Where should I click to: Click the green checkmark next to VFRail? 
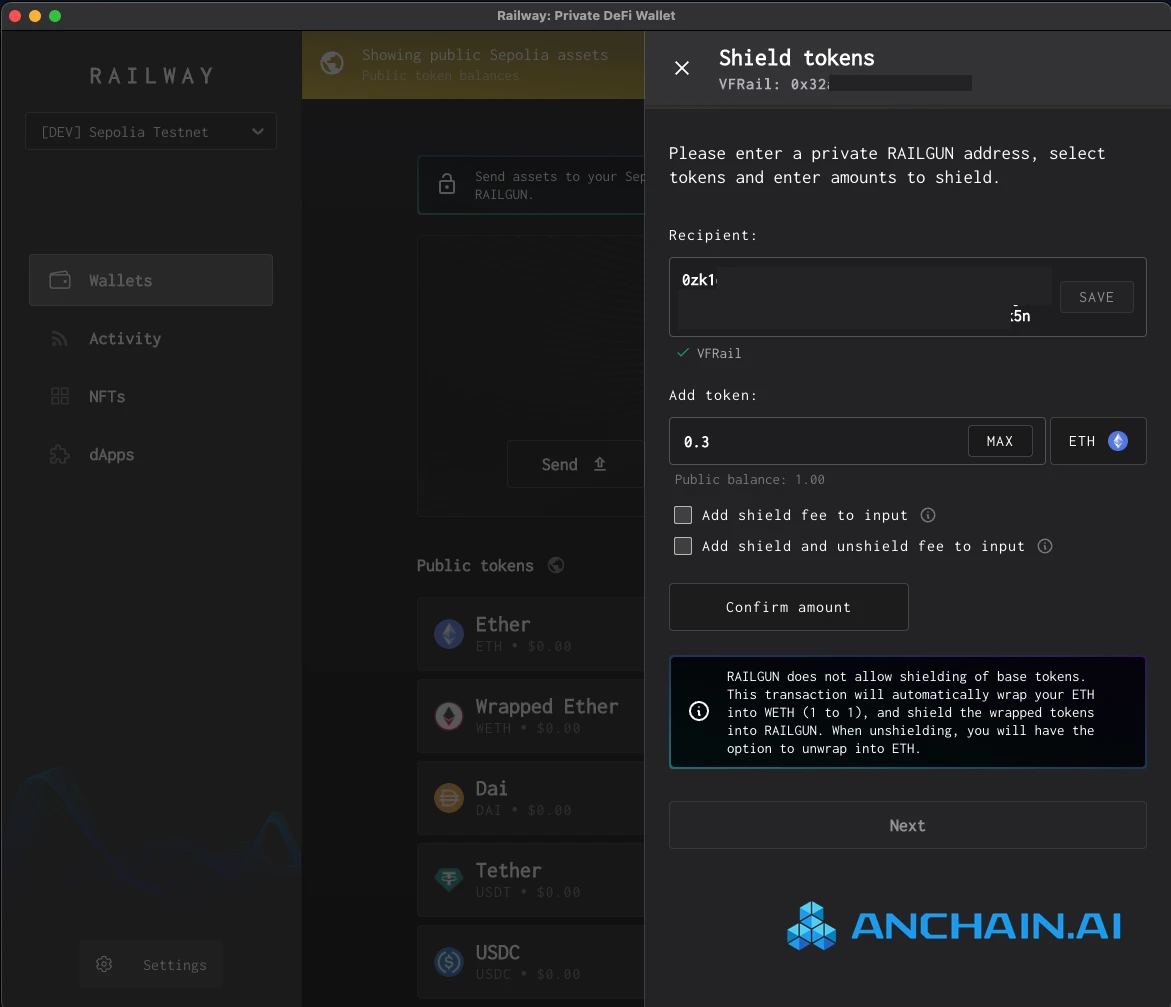pyautogui.click(x=683, y=353)
